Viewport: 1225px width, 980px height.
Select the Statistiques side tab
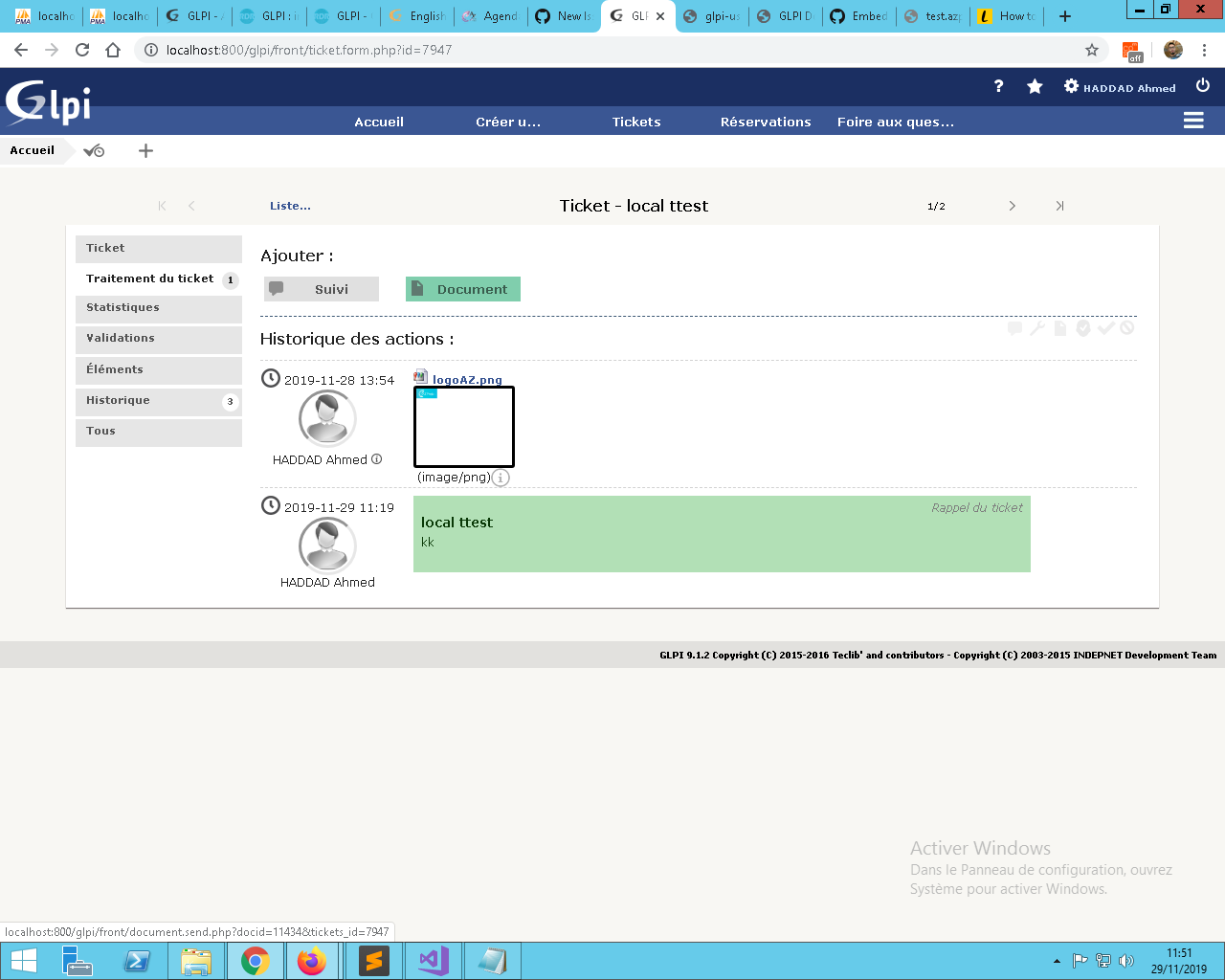click(x=159, y=308)
